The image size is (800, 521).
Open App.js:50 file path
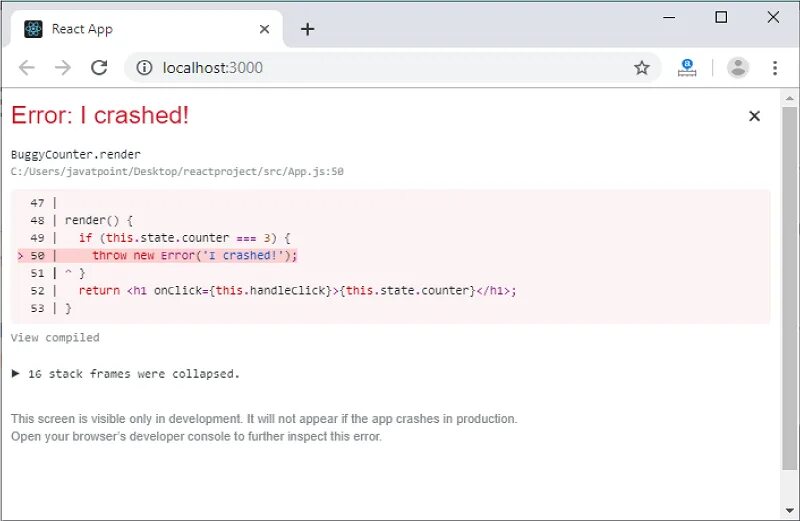[x=177, y=171]
